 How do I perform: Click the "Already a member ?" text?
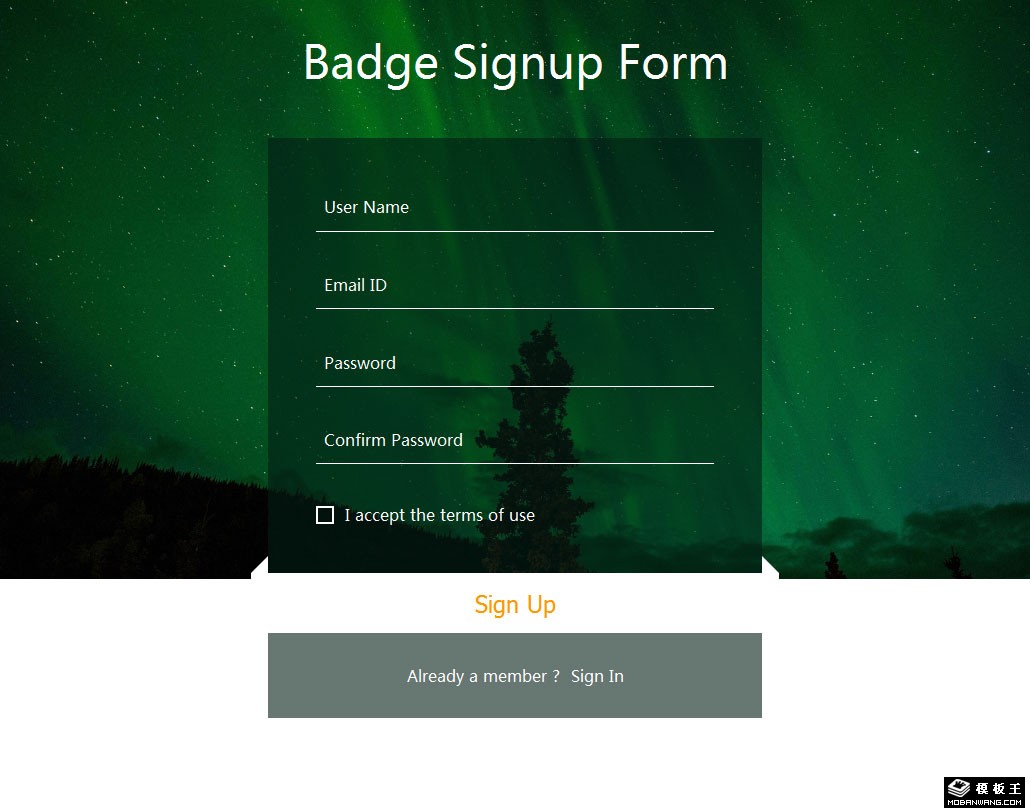click(x=483, y=677)
